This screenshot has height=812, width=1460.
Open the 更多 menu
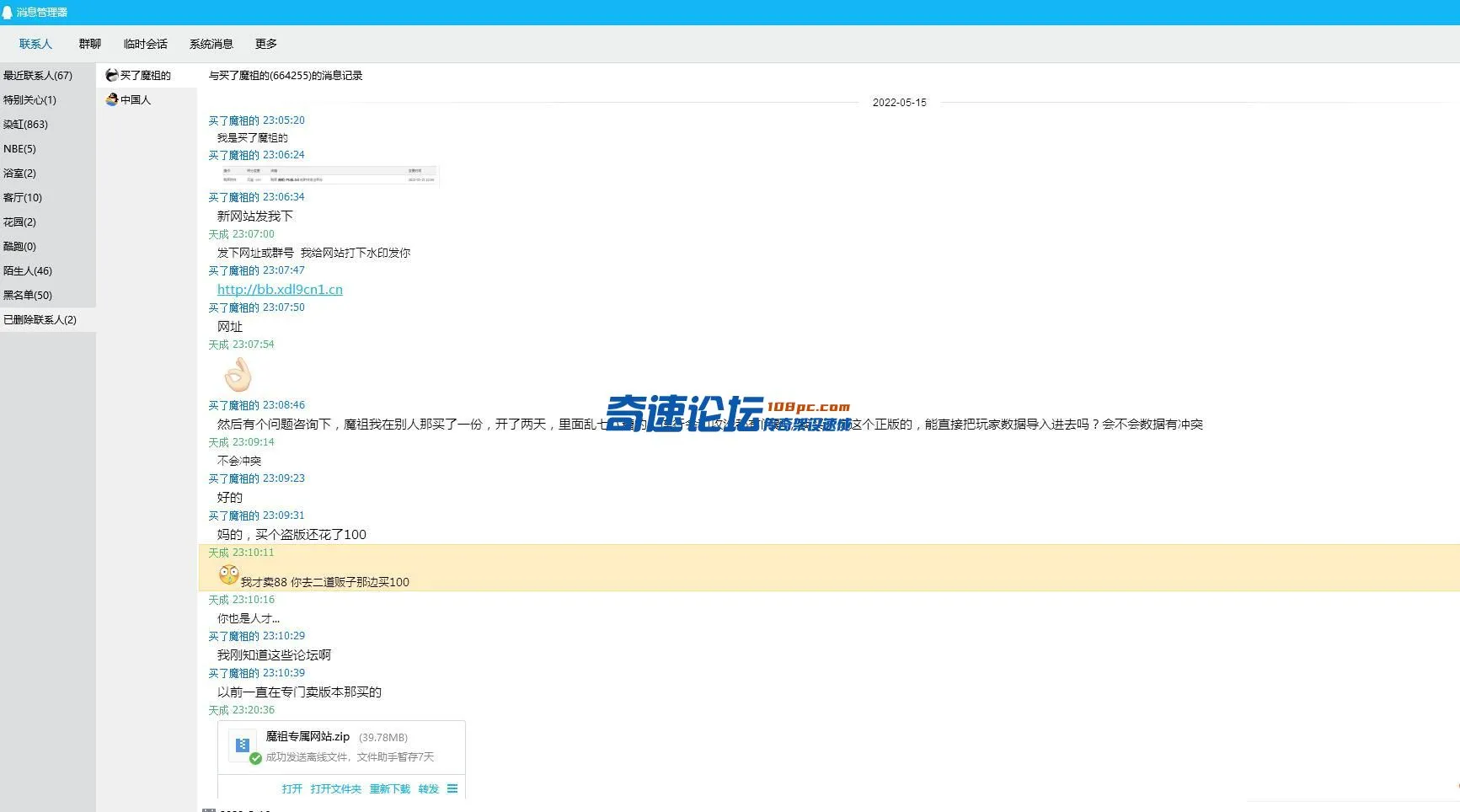click(265, 44)
